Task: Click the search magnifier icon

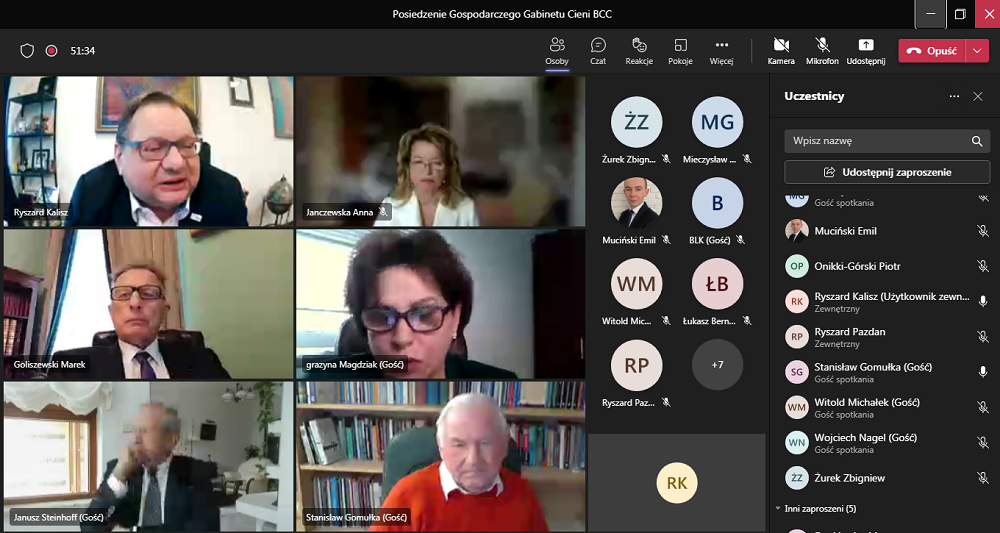Action: click(977, 141)
